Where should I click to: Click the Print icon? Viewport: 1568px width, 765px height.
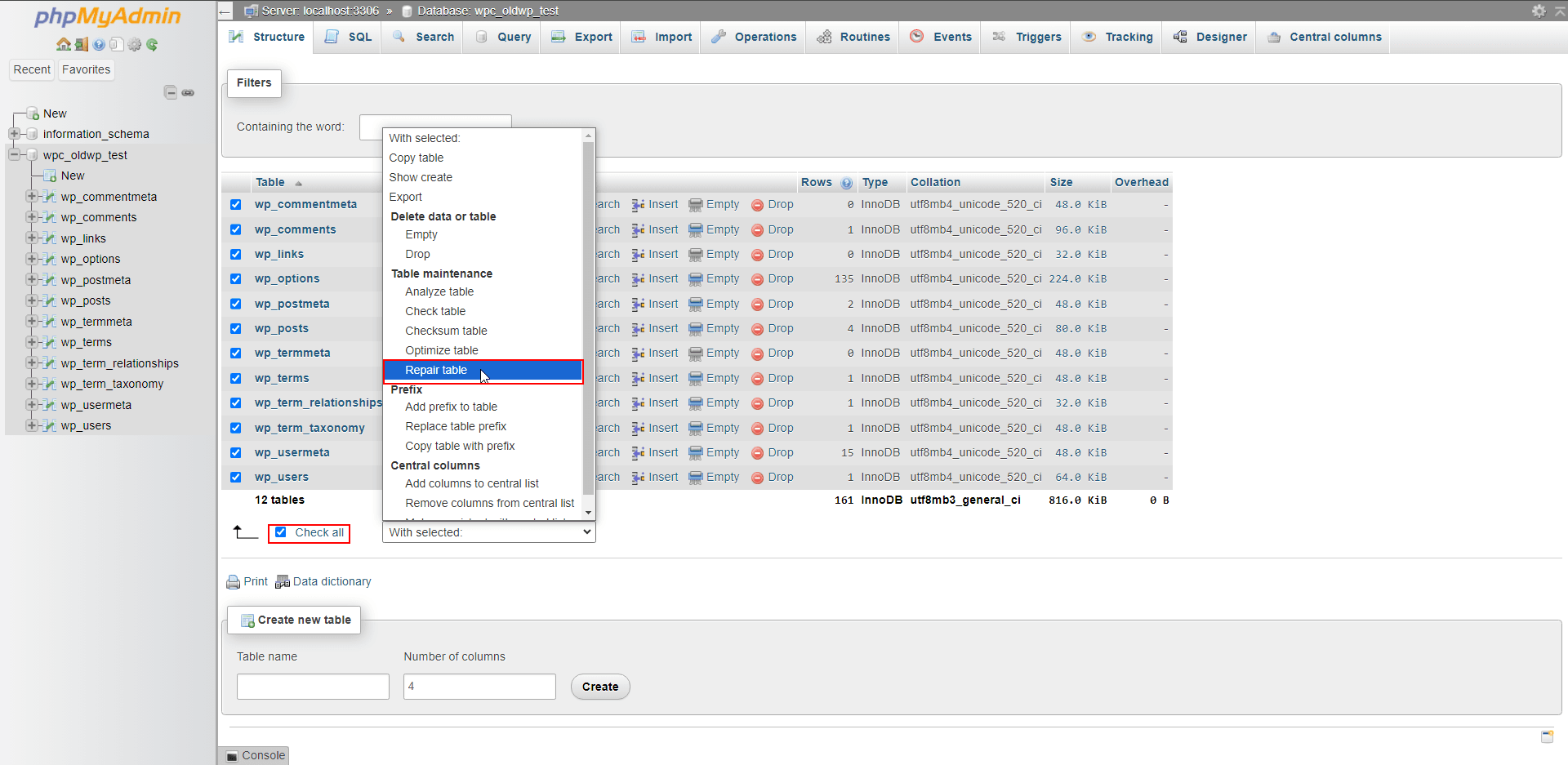pyautogui.click(x=233, y=582)
